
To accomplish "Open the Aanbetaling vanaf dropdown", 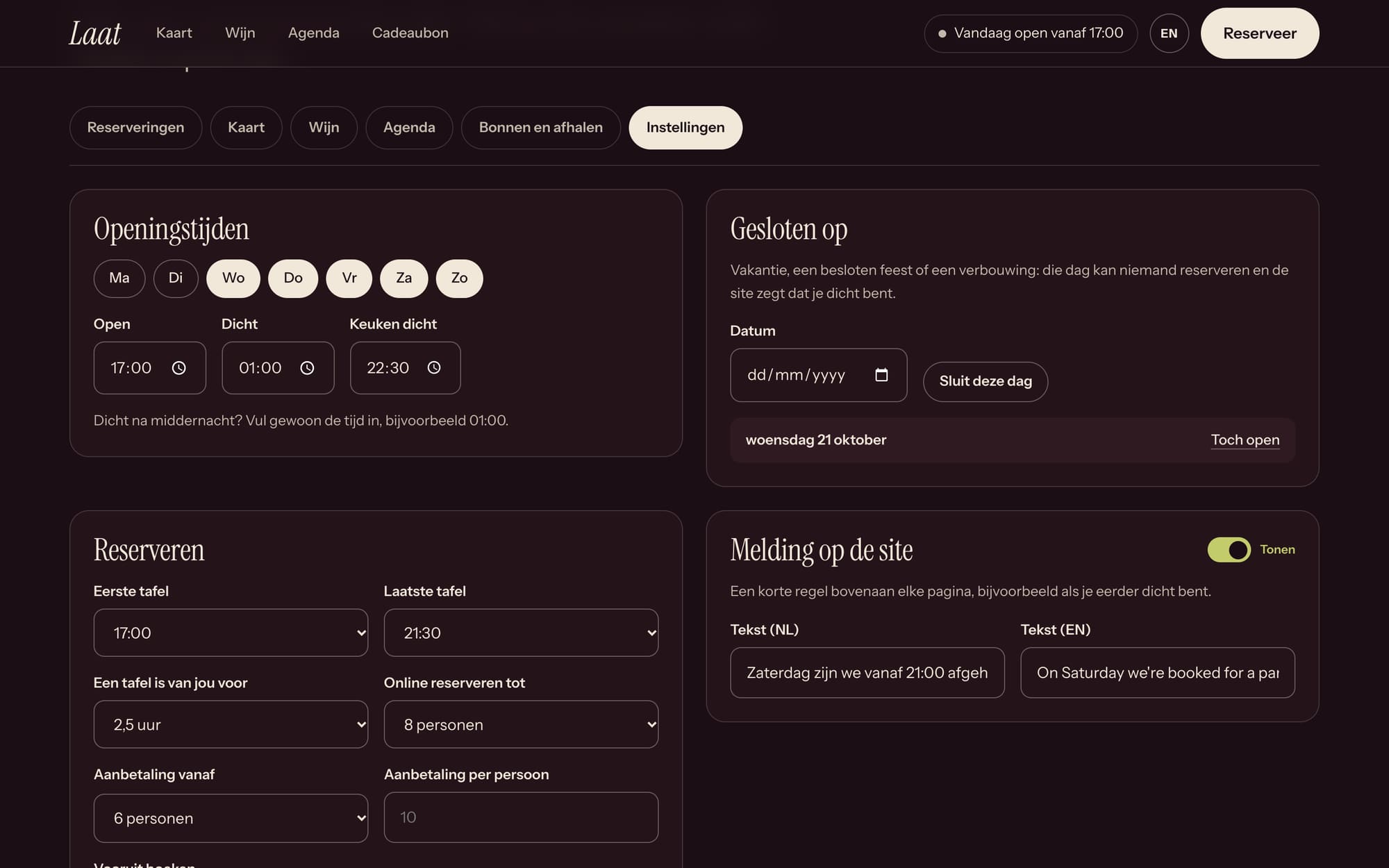I will pos(231,818).
